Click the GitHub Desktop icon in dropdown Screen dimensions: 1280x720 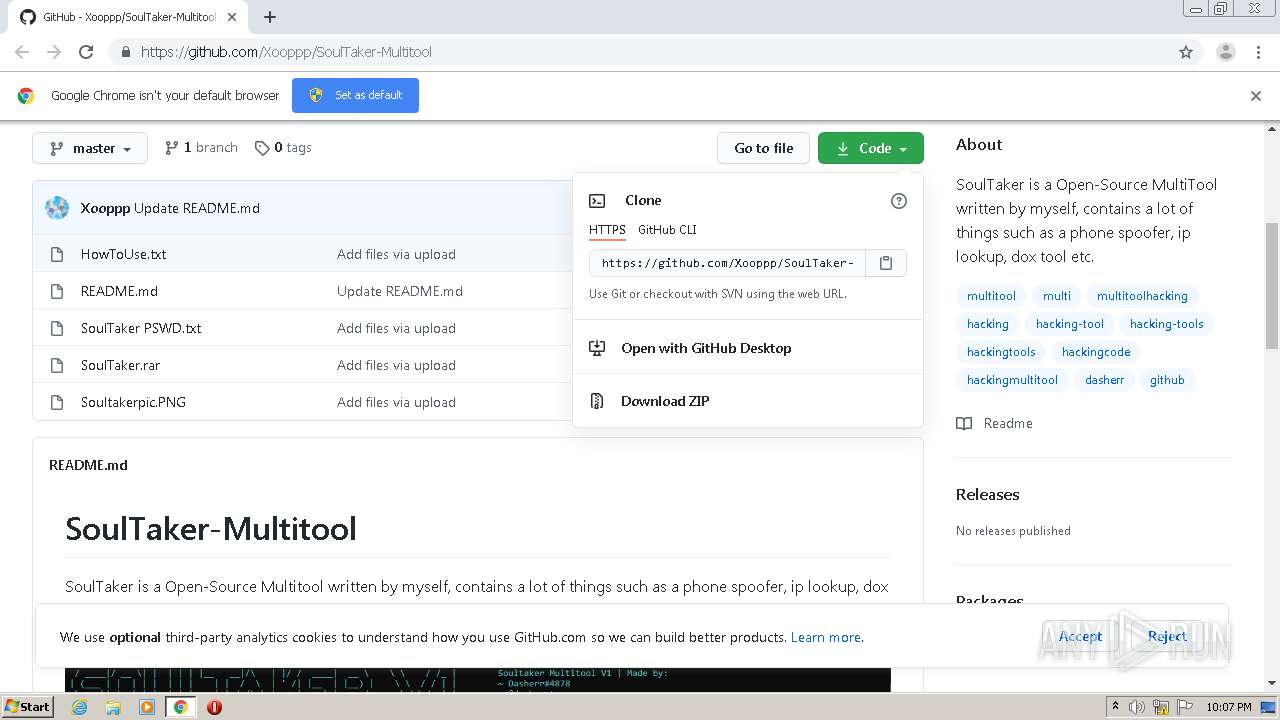597,348
